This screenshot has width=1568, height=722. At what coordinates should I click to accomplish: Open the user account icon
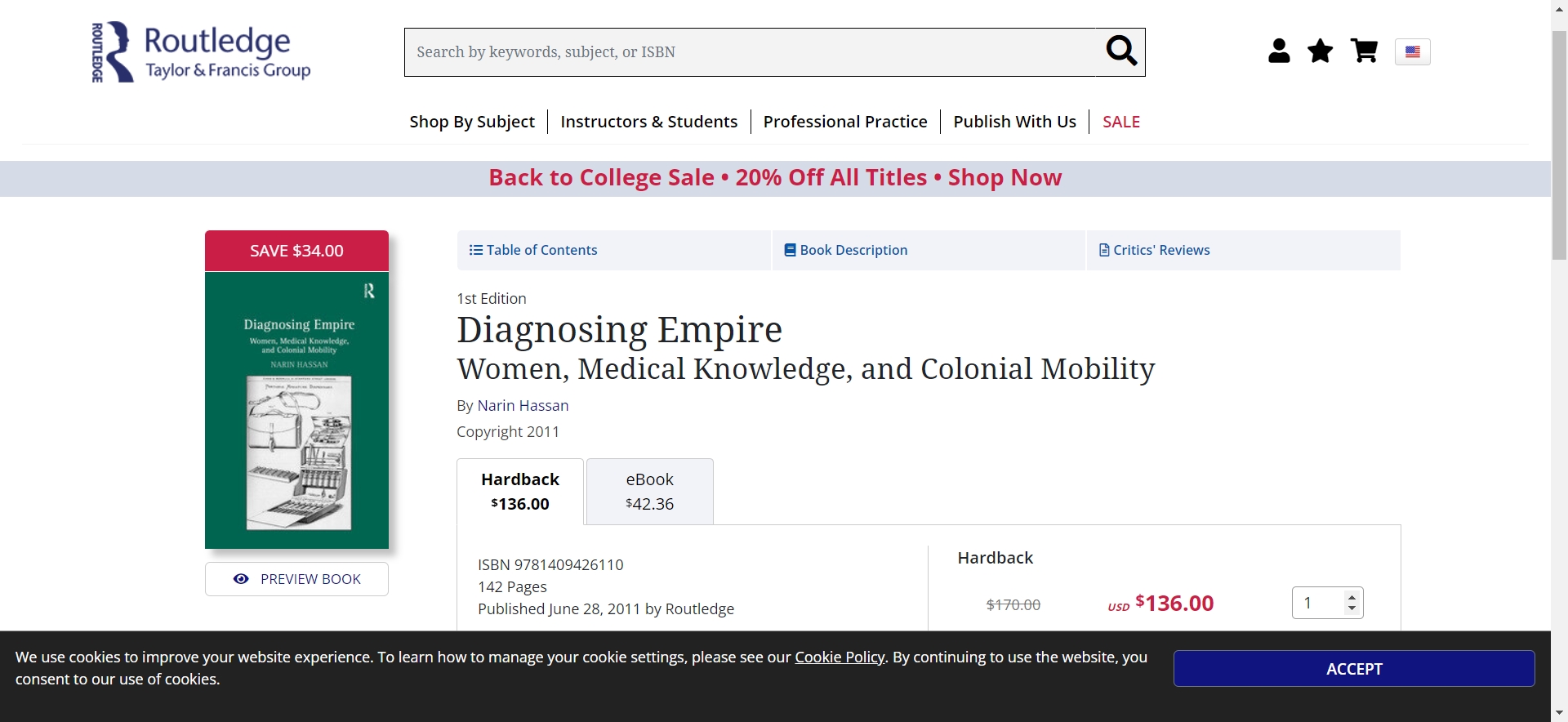point(1279,51)
